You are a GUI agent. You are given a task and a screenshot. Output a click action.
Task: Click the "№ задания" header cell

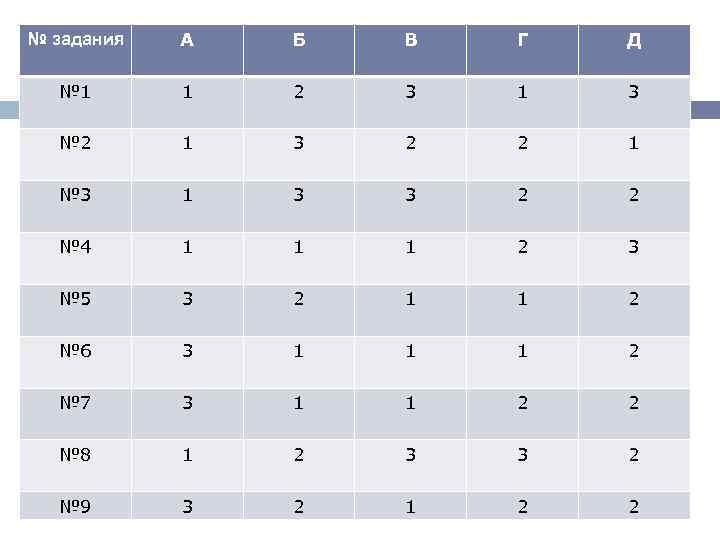click(x=76, y=41)
